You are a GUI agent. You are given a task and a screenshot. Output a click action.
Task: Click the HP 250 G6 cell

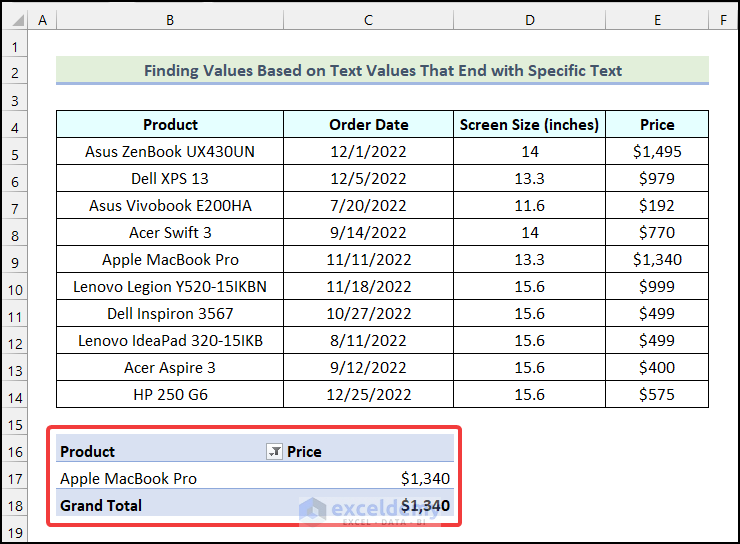click(x=170, y=395)
